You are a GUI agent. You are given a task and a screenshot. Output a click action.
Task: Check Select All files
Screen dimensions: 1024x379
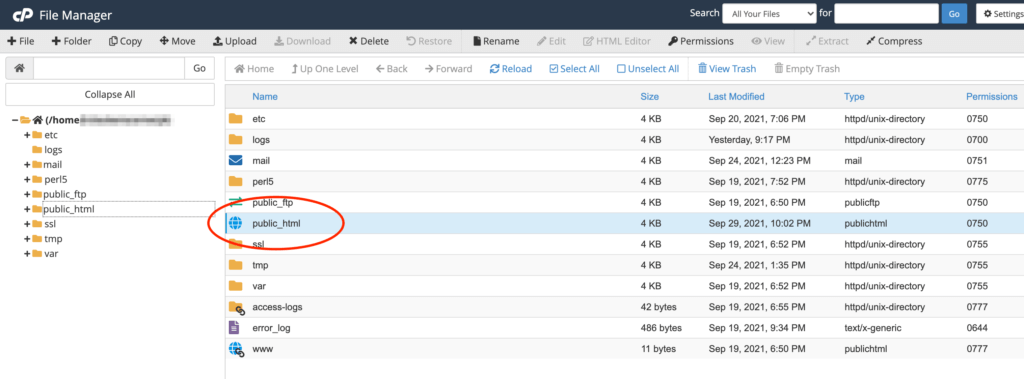[x=574, y=69]
